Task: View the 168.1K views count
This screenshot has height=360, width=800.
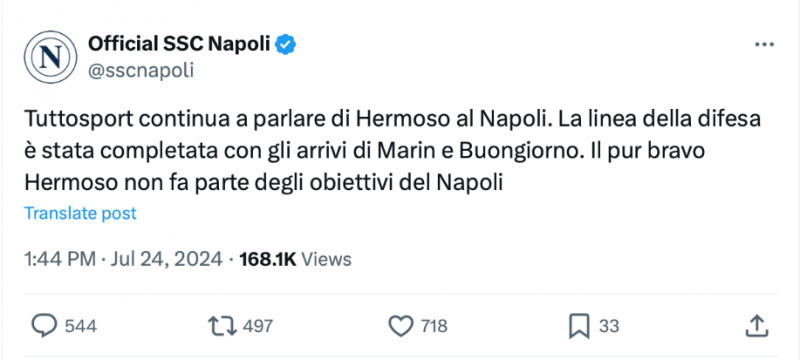Action: (267, 259)
